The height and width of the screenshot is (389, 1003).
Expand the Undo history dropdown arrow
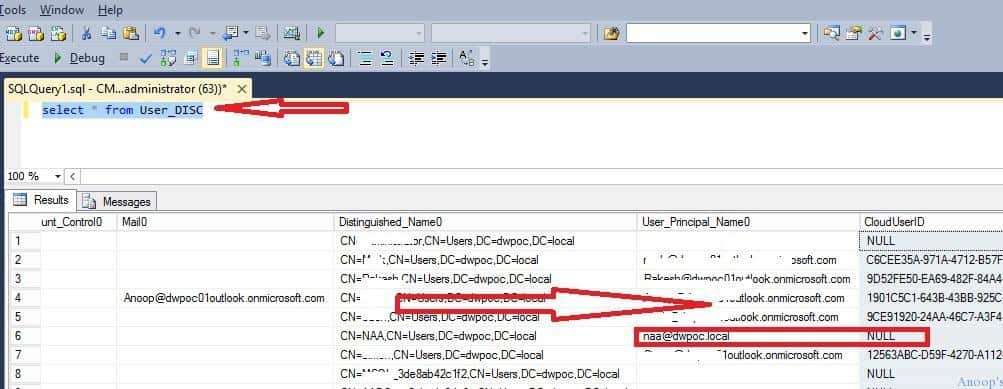[x=178, y=33]
